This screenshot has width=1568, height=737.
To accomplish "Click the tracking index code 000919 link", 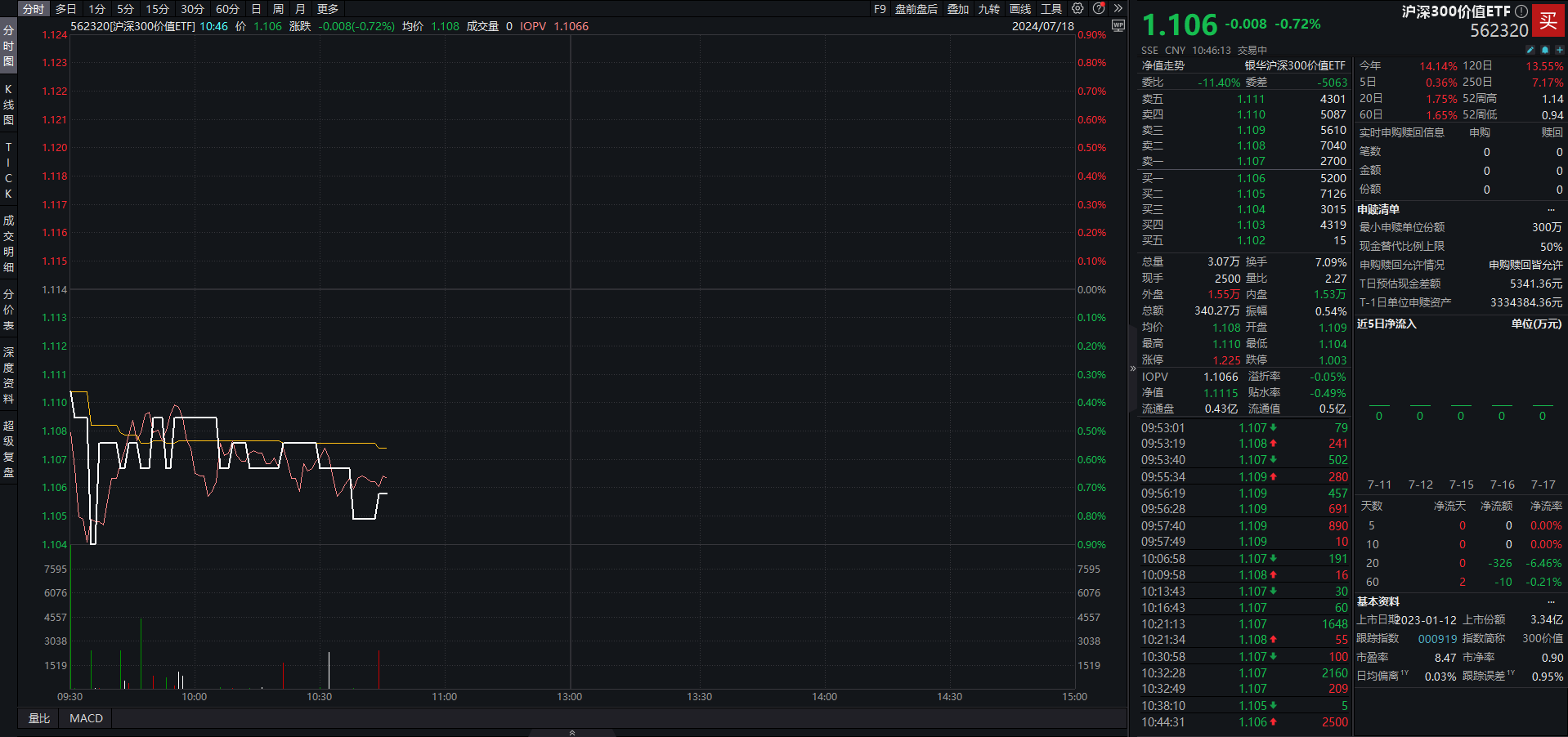I will point(1437,639).
